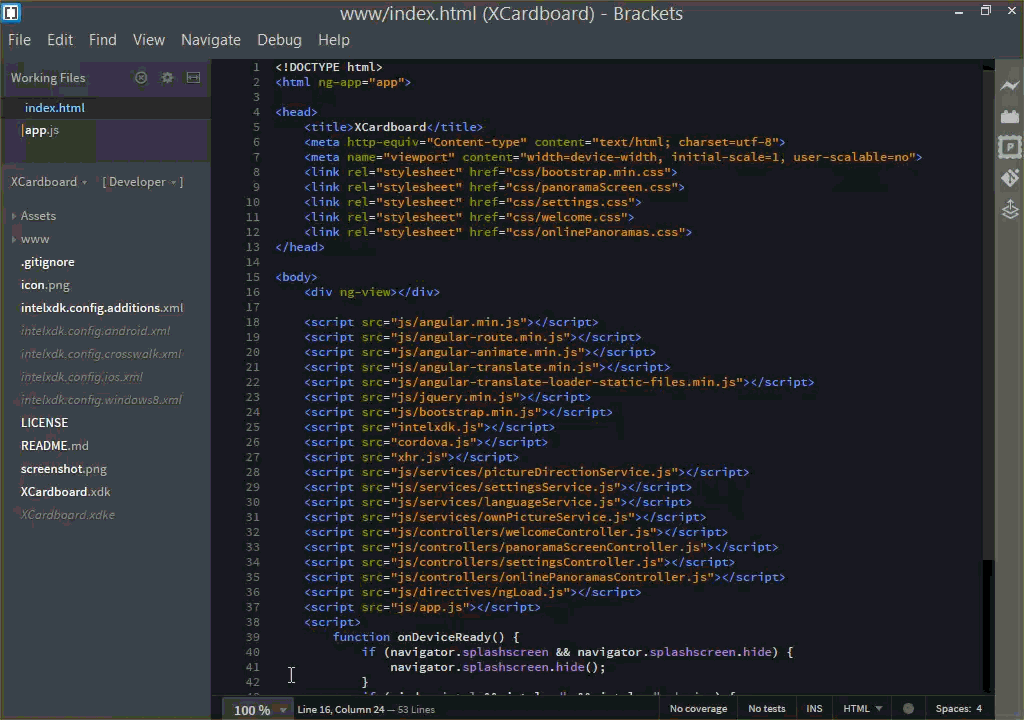Close all working files with the X icon
The width and height of the screenshot is (1024, 720).
click(141, 78)
